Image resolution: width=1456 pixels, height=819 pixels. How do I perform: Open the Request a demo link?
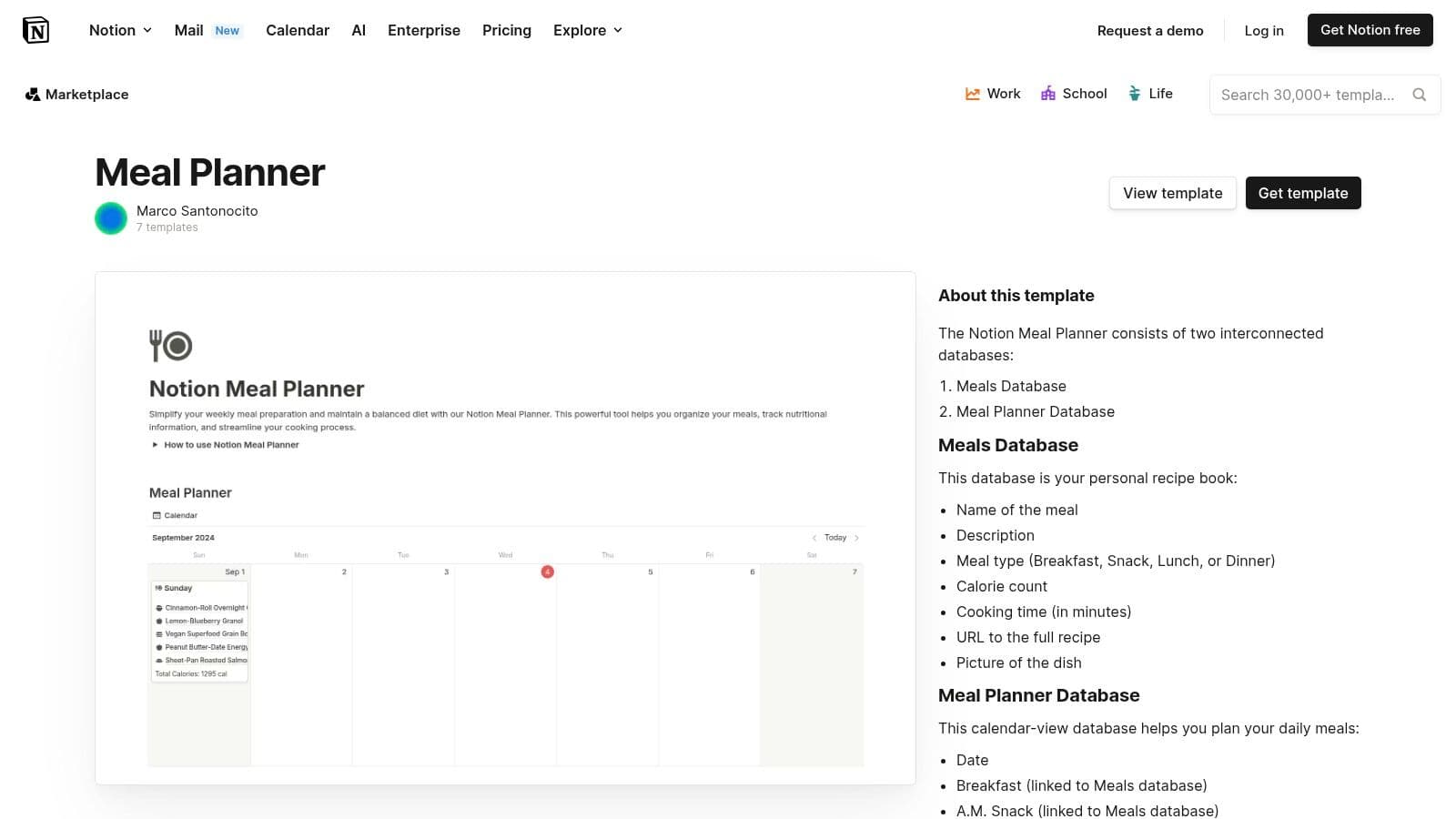click(x=1150, y=30)
